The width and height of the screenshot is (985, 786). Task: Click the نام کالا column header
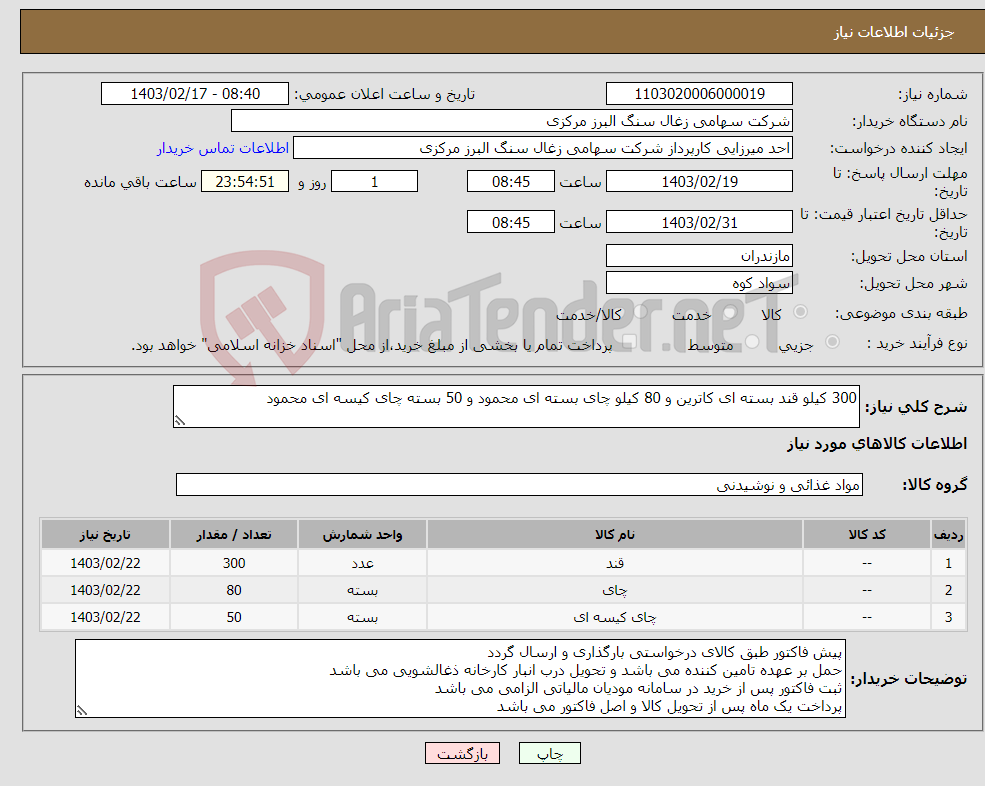(614, 535)
